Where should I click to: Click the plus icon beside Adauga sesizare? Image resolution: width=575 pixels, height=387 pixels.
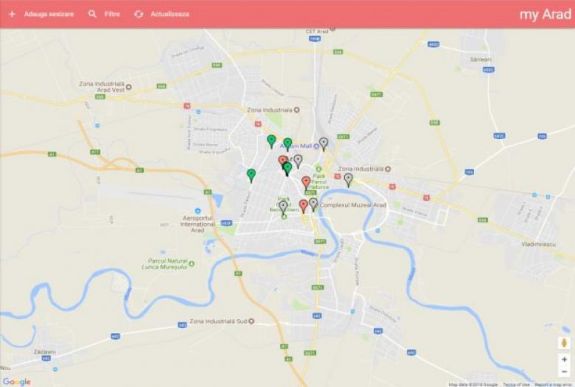click(x=12, y=14)
